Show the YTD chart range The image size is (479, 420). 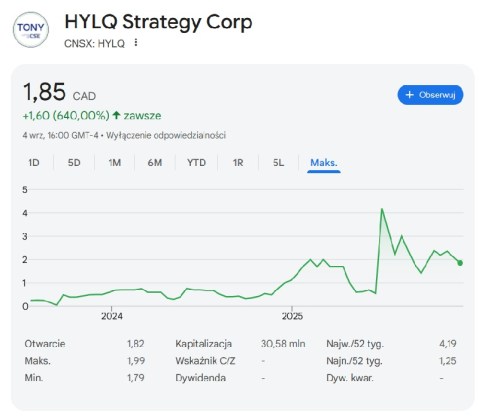[x=196, y=163]
